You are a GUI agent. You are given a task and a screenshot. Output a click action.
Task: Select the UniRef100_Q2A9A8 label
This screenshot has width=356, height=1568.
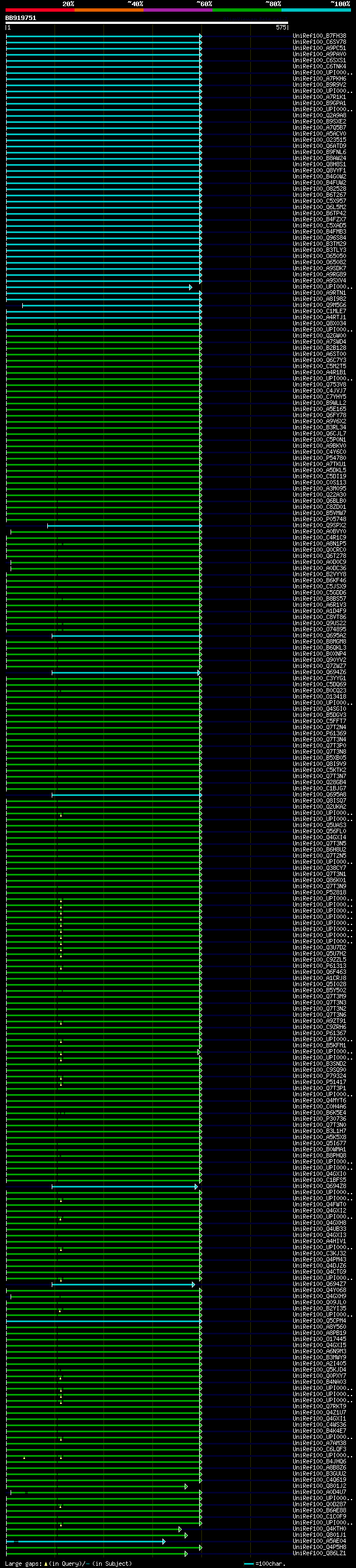[319, 116]
